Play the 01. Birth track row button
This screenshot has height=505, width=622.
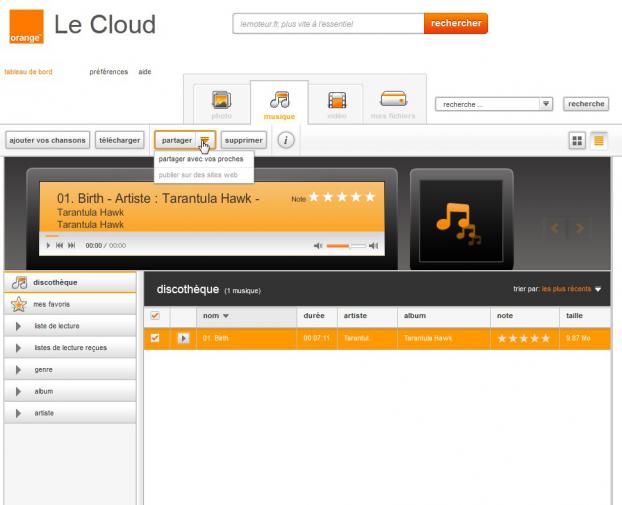pos(183,338)
